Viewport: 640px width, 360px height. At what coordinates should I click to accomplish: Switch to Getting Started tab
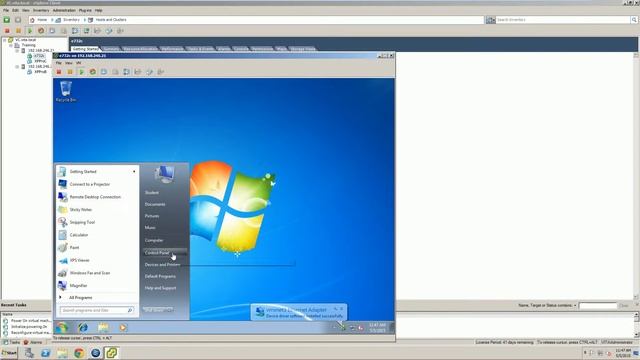[x=85, y=49]
